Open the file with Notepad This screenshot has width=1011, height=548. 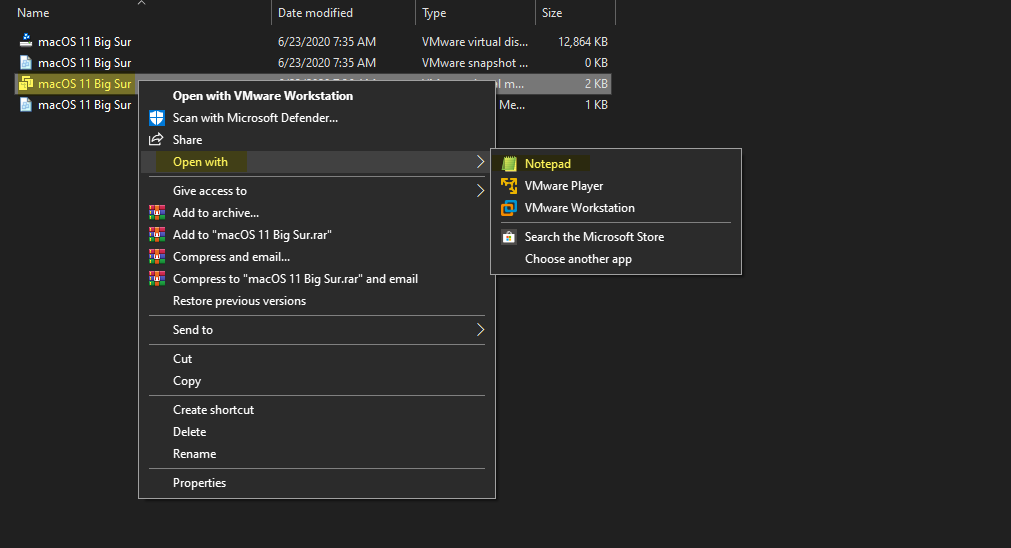547,164
